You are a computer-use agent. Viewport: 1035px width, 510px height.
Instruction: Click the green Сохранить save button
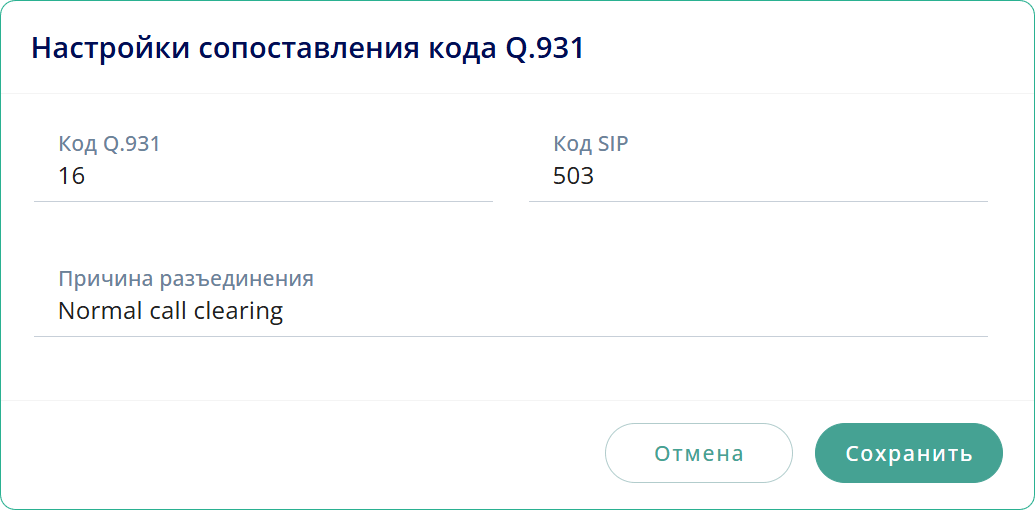908,453
